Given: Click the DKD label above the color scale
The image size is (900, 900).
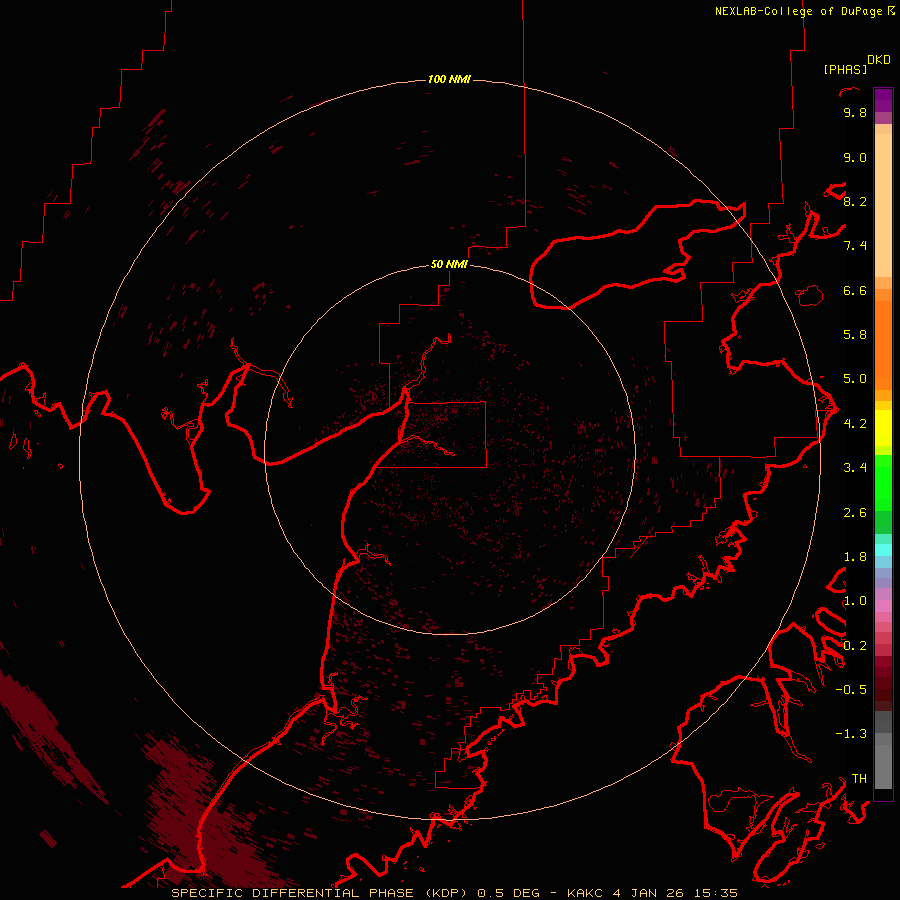Looking at the screenshot, I should (879, 60).
